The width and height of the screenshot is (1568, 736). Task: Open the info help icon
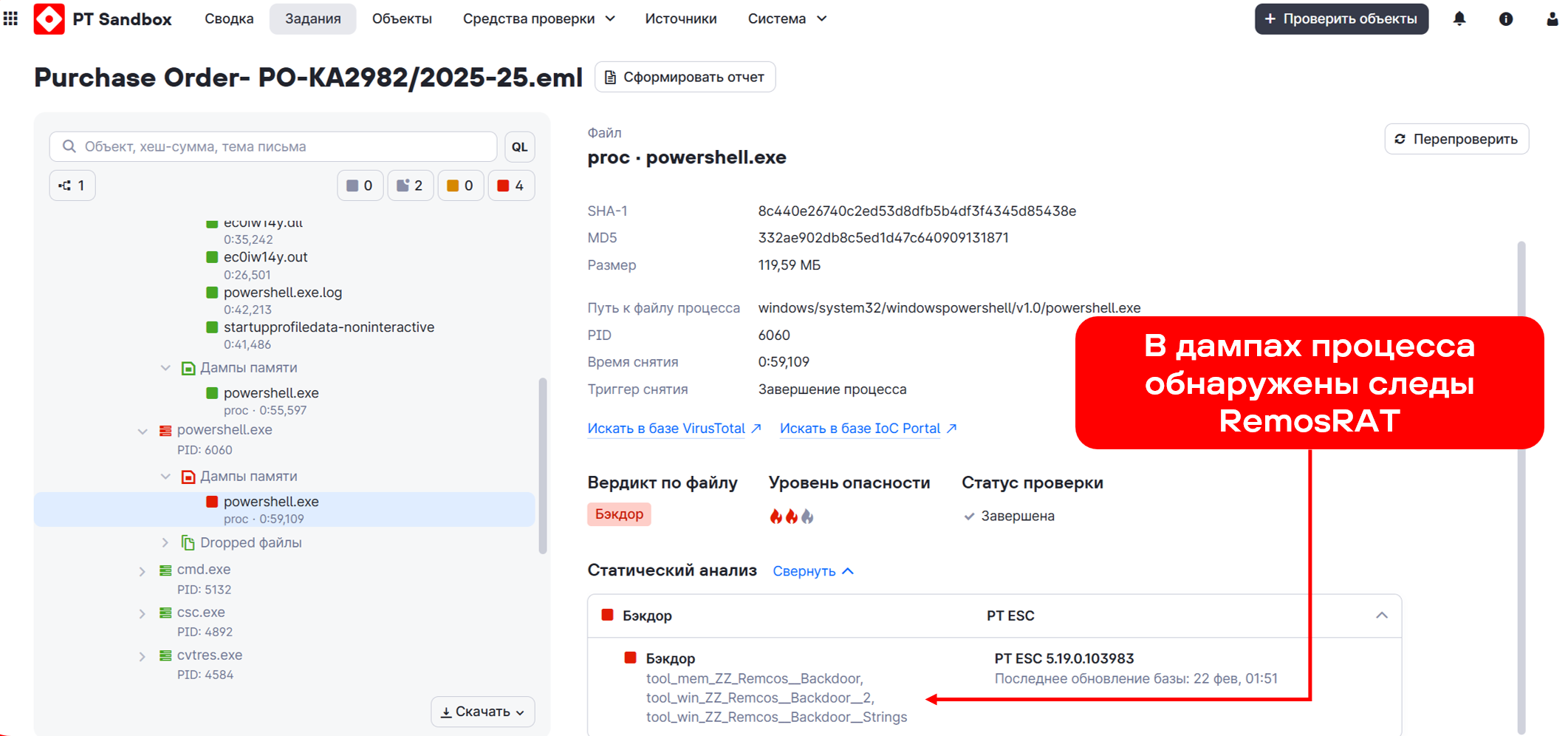coord(1505,19)
